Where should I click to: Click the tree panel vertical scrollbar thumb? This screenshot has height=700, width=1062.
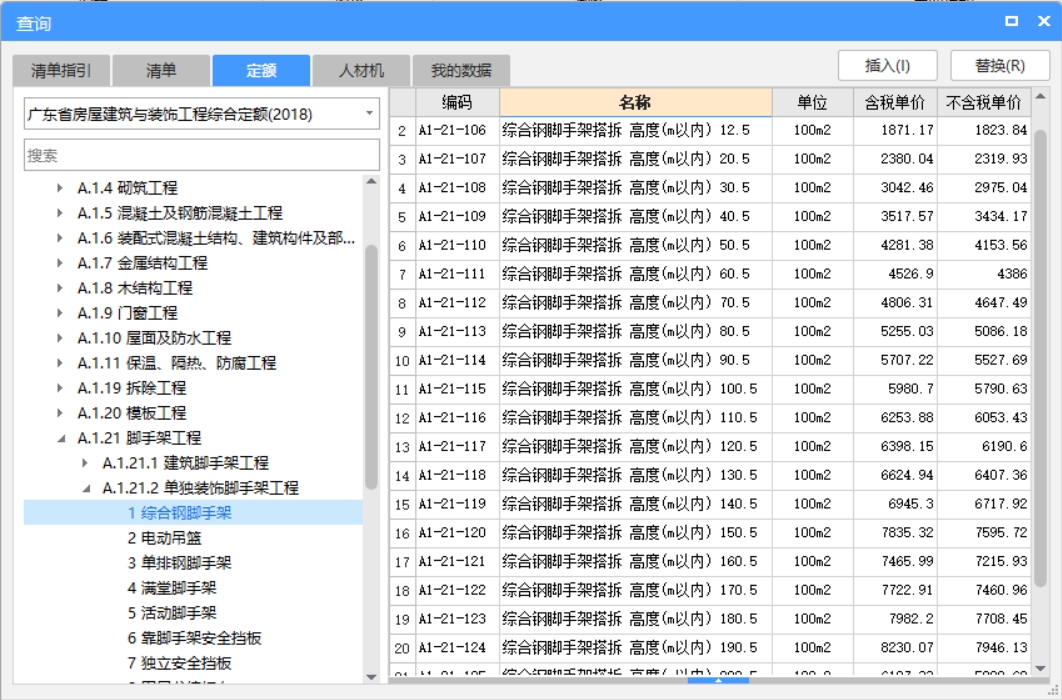pos(371,366)
